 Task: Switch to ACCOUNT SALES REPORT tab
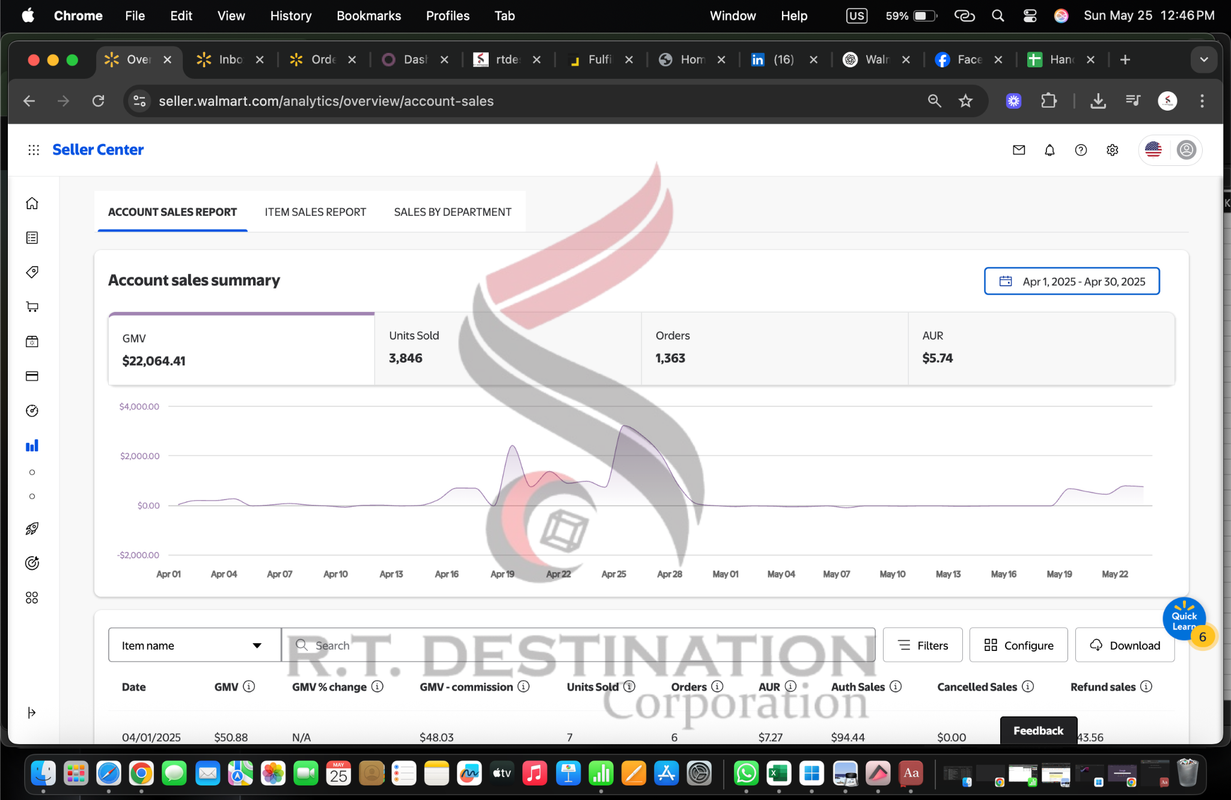(172, 212)
